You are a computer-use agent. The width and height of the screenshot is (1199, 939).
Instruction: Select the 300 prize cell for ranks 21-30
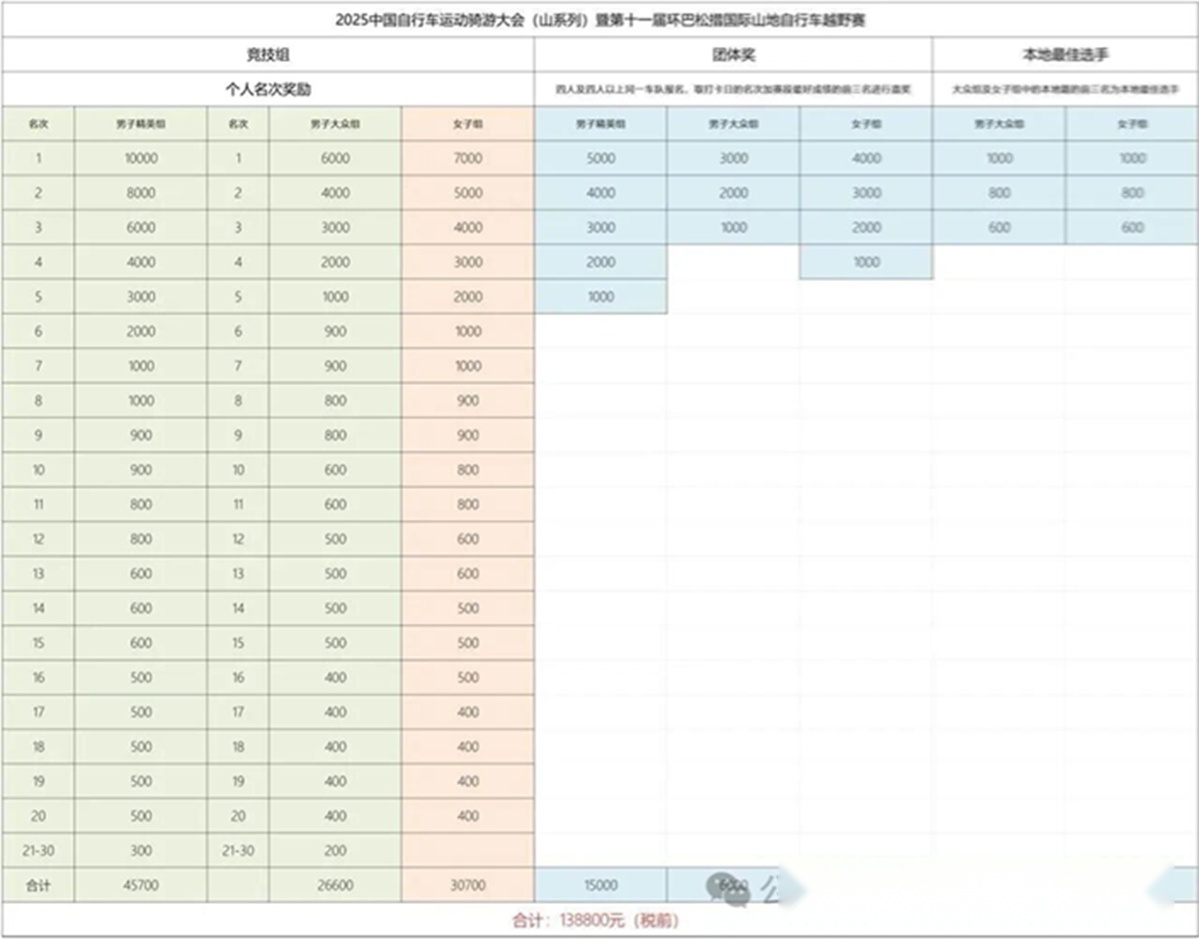click(x=141, y=850)
